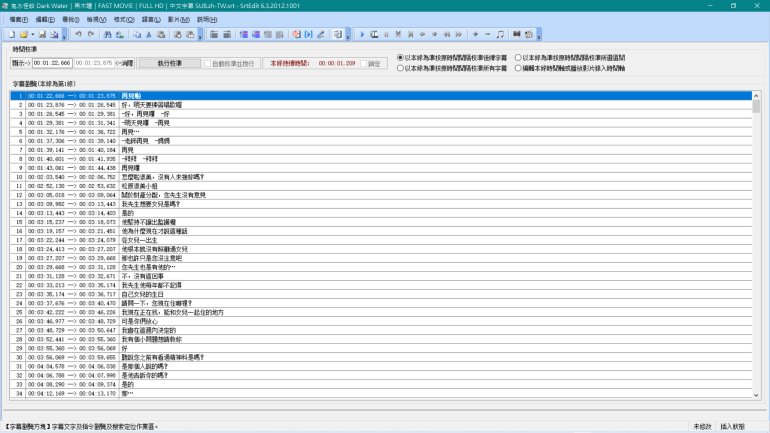Image resolution: width=770 pixels, height=433 pixels.
Task: Click the fast-forward double-arrow icon
Action: pyautogui.click(x=459, y=34)
